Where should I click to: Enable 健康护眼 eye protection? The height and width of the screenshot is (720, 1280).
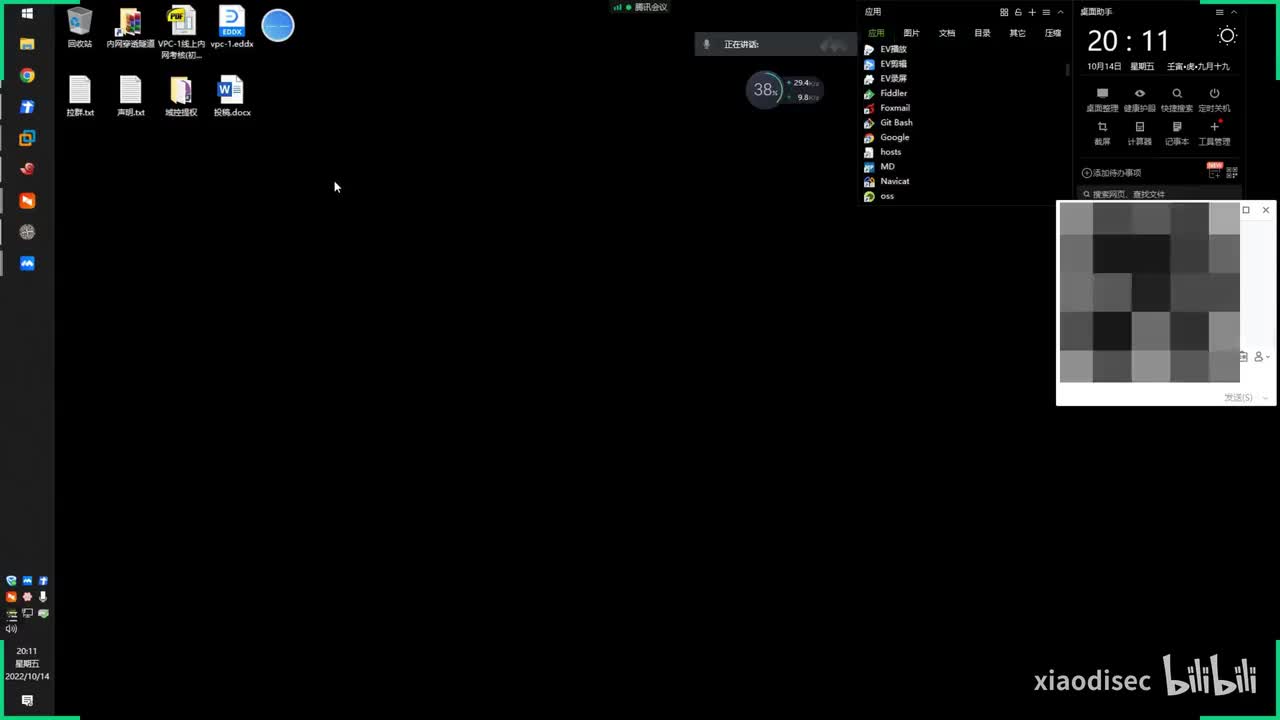pos(1139,100)
